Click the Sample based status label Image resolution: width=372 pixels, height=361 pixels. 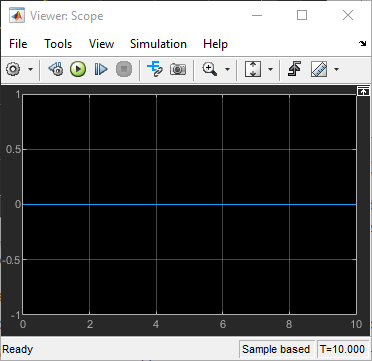[x=276, y=349]
